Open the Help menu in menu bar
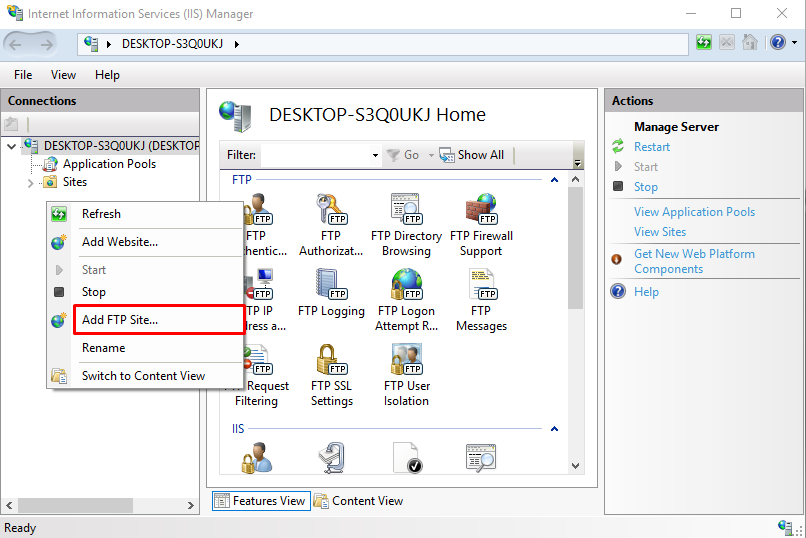 [x=107, y=75]
